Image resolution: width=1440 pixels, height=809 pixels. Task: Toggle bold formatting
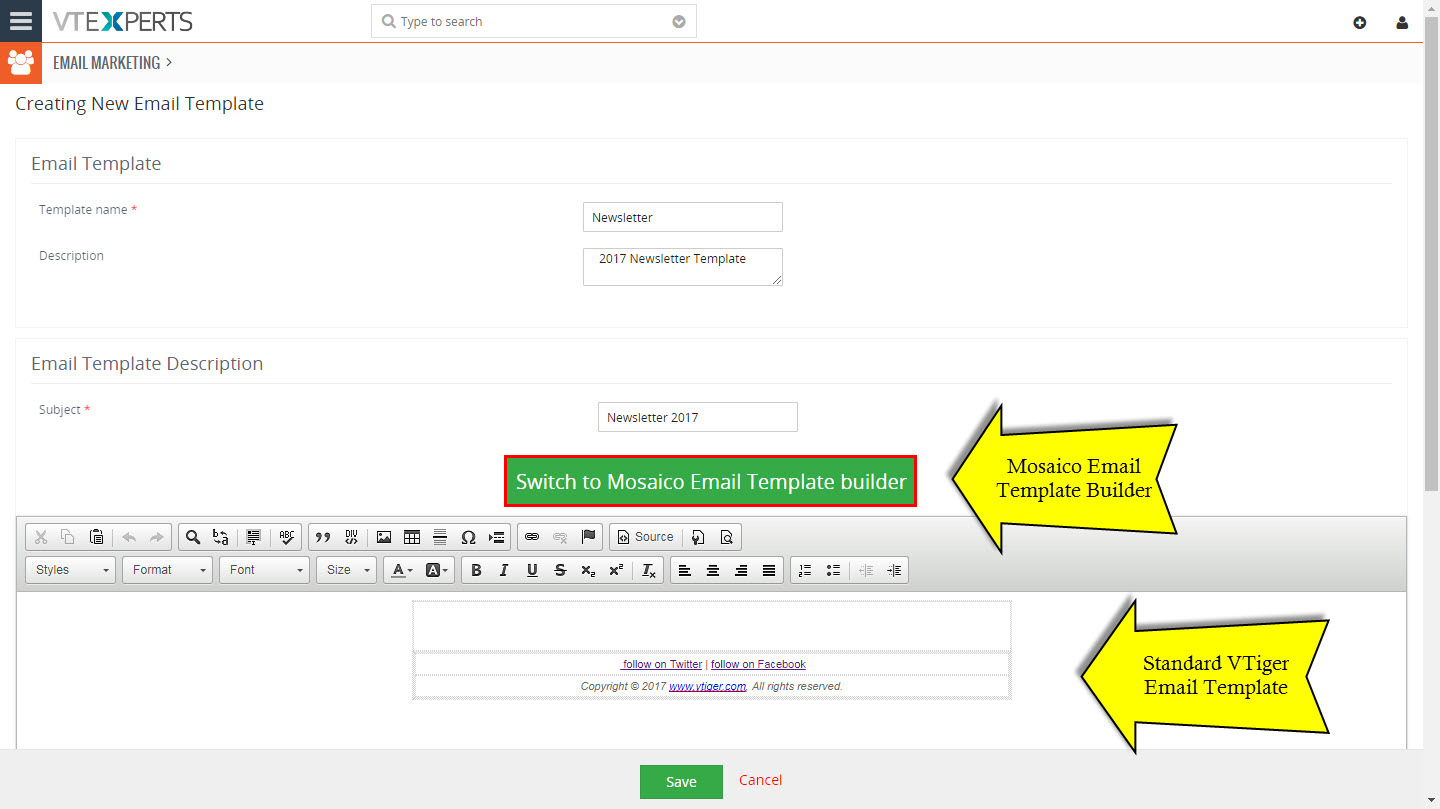tap(476, 570)
